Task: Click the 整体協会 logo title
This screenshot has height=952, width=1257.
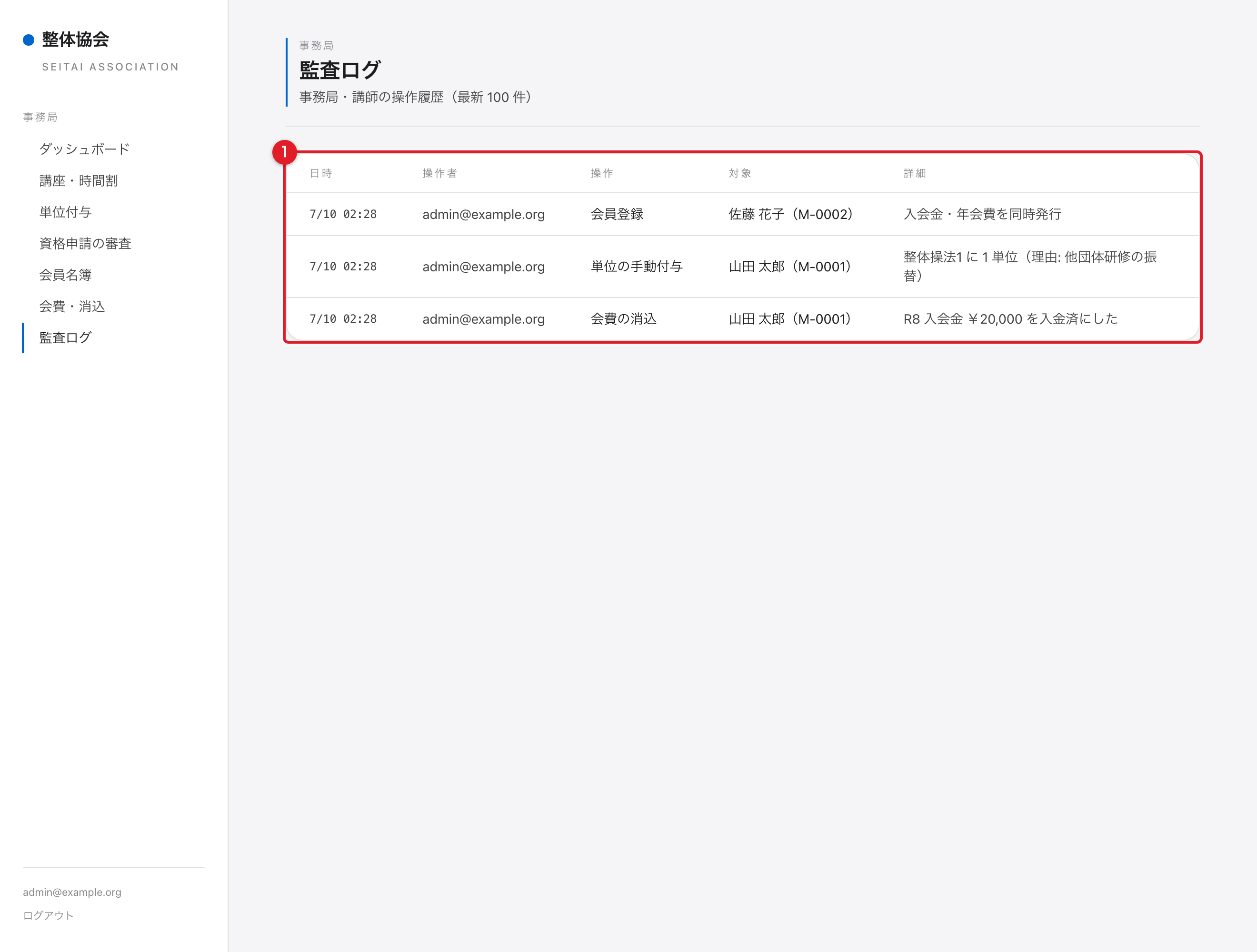Action: click(76, 39)
